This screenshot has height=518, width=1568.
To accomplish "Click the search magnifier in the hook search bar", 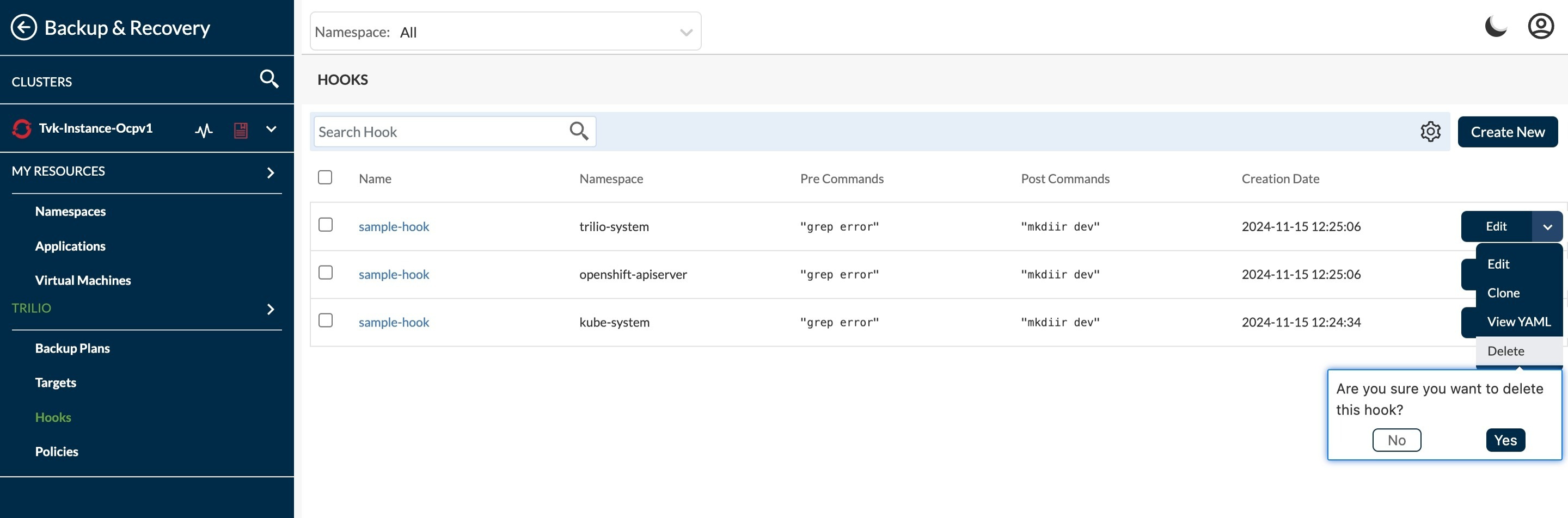I will (x=578, y=131).
